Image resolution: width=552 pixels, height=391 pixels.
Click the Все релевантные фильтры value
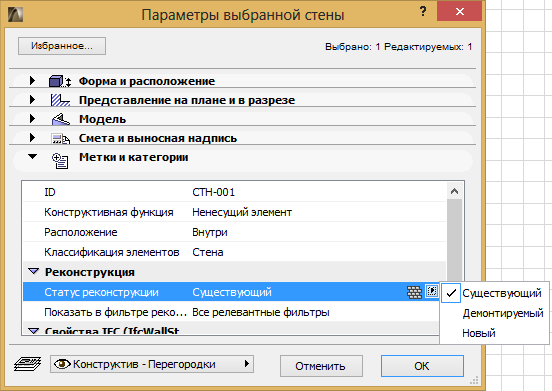[x=261, y=312]
